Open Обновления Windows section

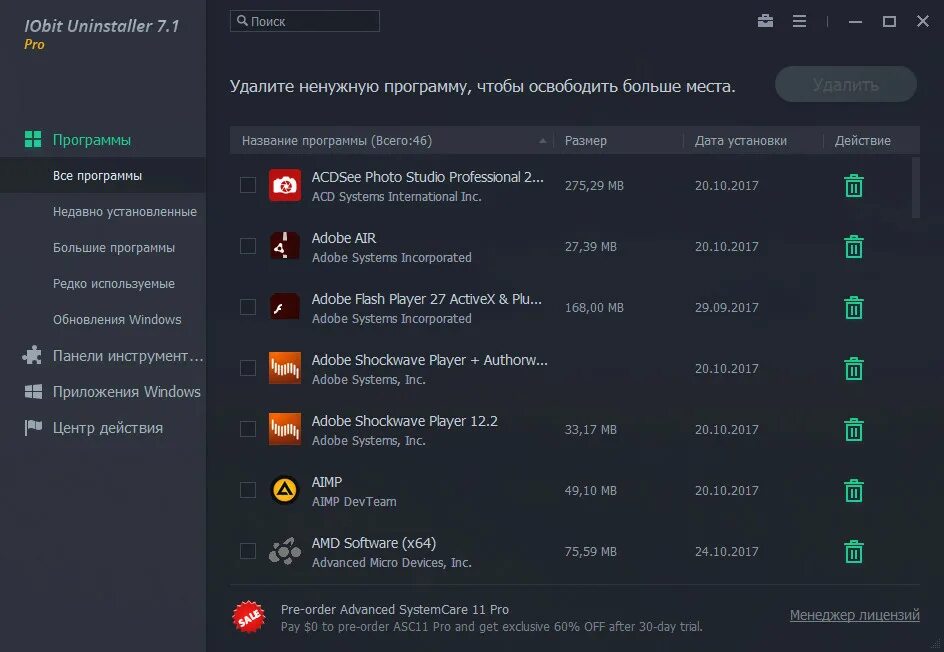click(117, 320)
